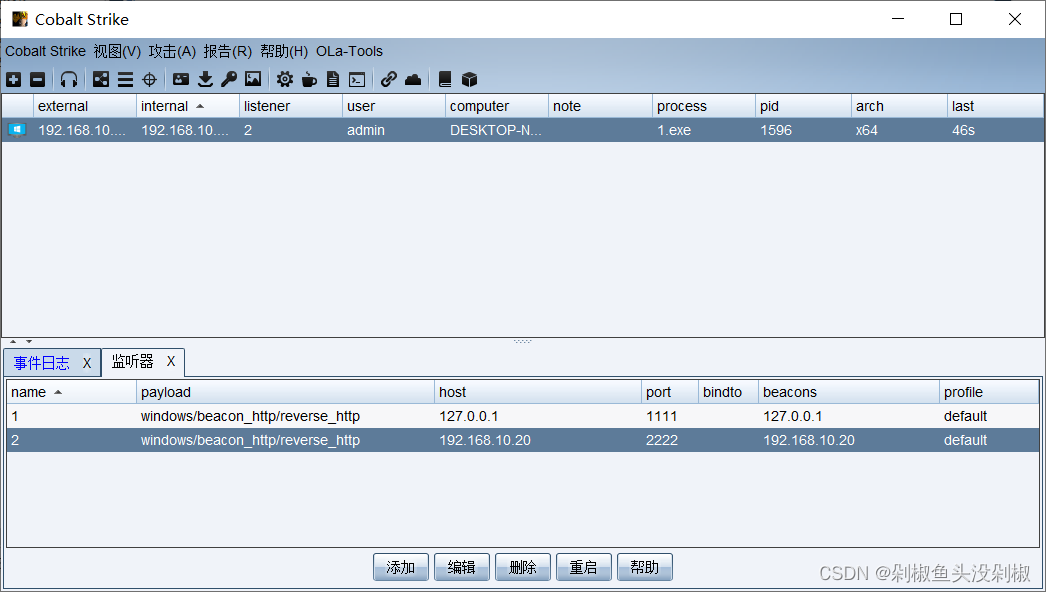1046x592 pixels.
Task: Sort listeners by host column header
Action: 538,392
